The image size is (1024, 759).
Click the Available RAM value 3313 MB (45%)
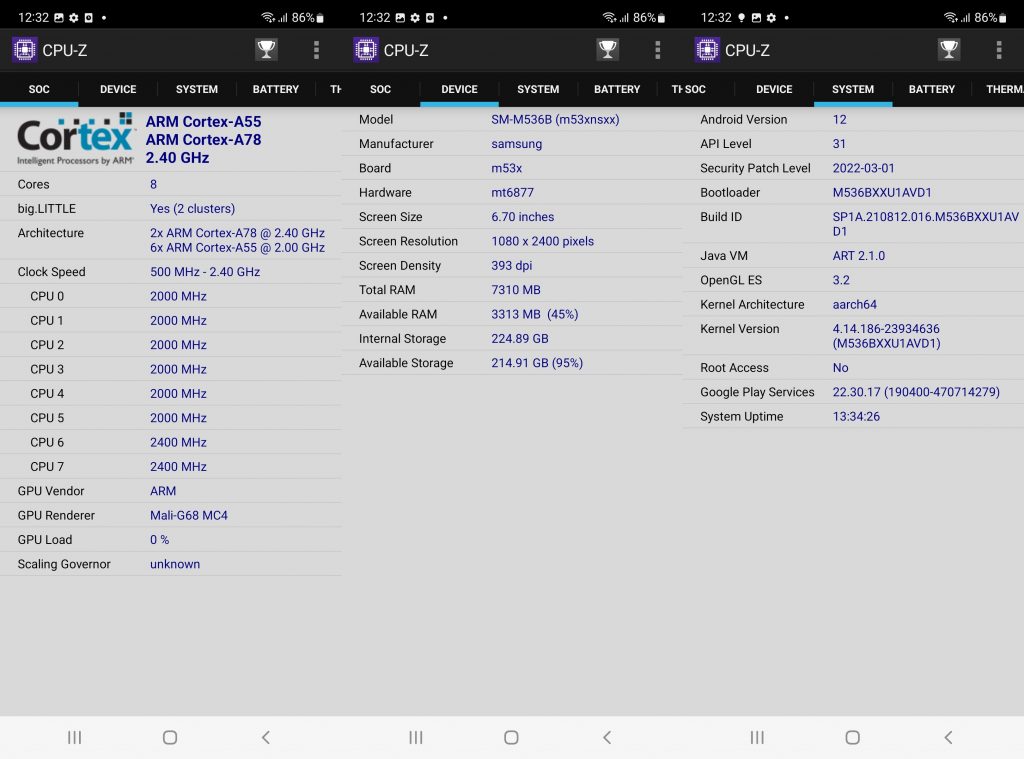tap(535, 314)
